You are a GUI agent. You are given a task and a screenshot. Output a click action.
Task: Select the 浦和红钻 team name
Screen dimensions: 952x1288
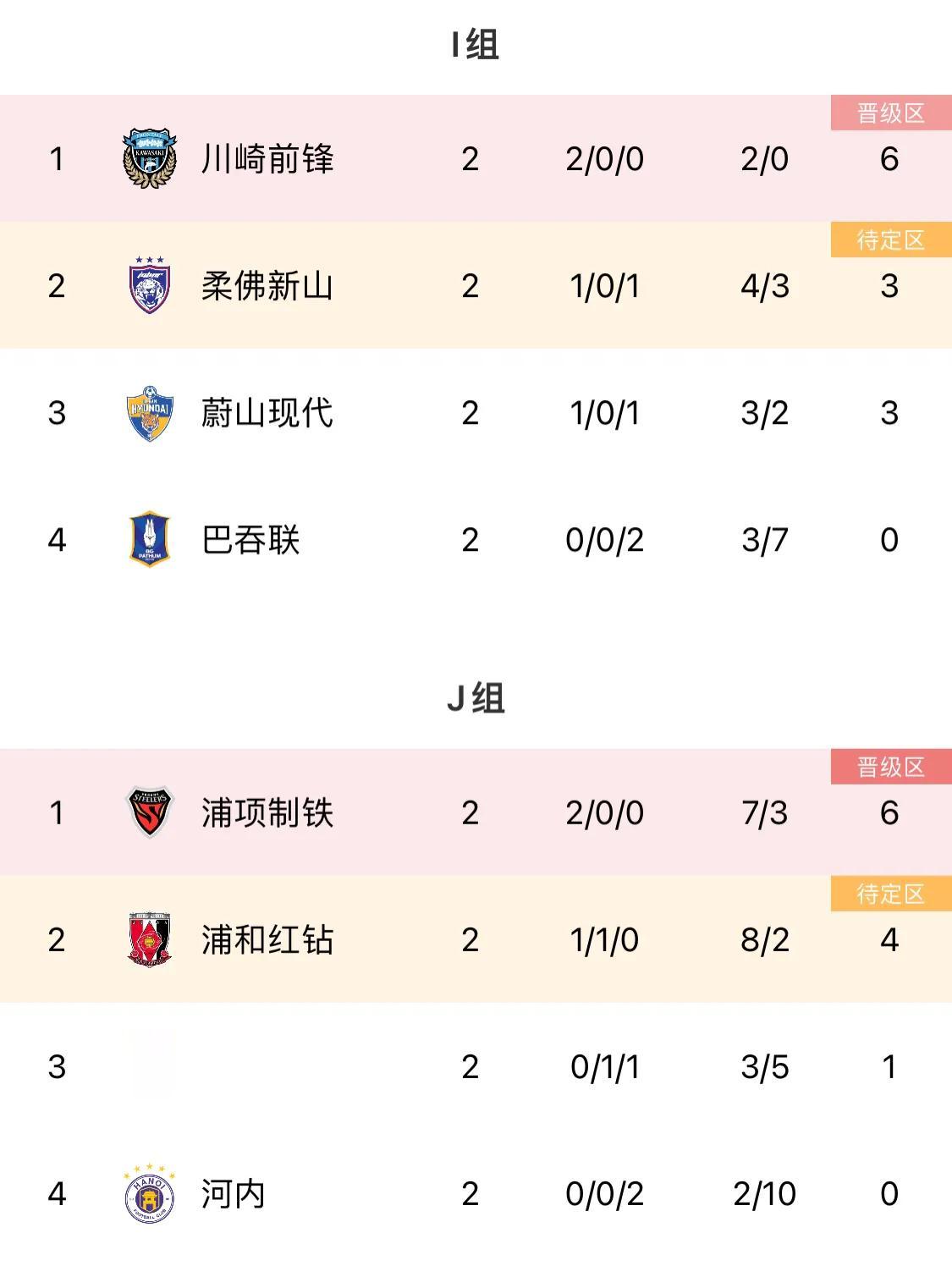pos(267,940)
